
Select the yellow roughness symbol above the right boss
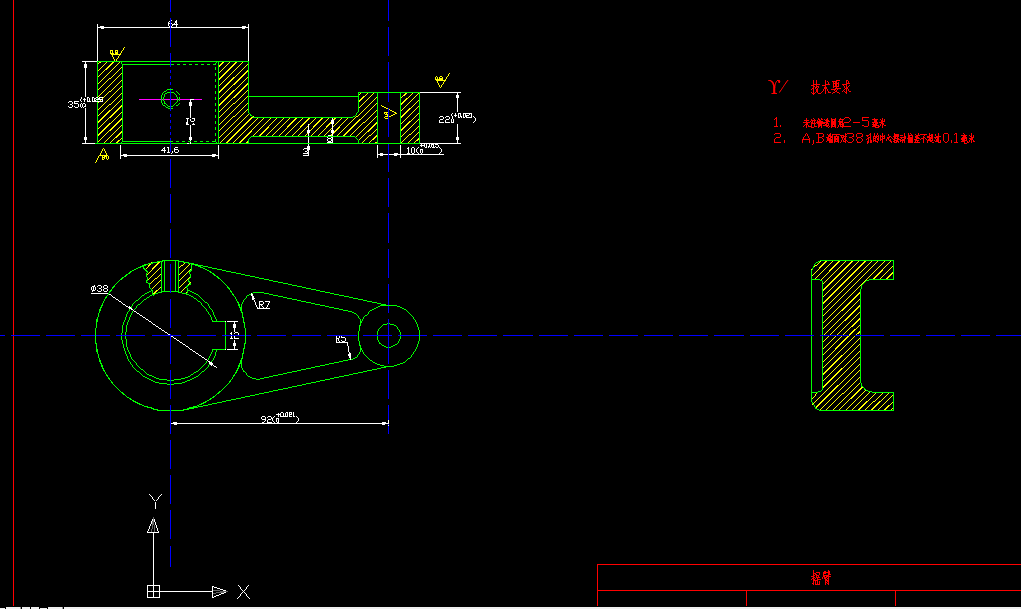click(442, 81)
